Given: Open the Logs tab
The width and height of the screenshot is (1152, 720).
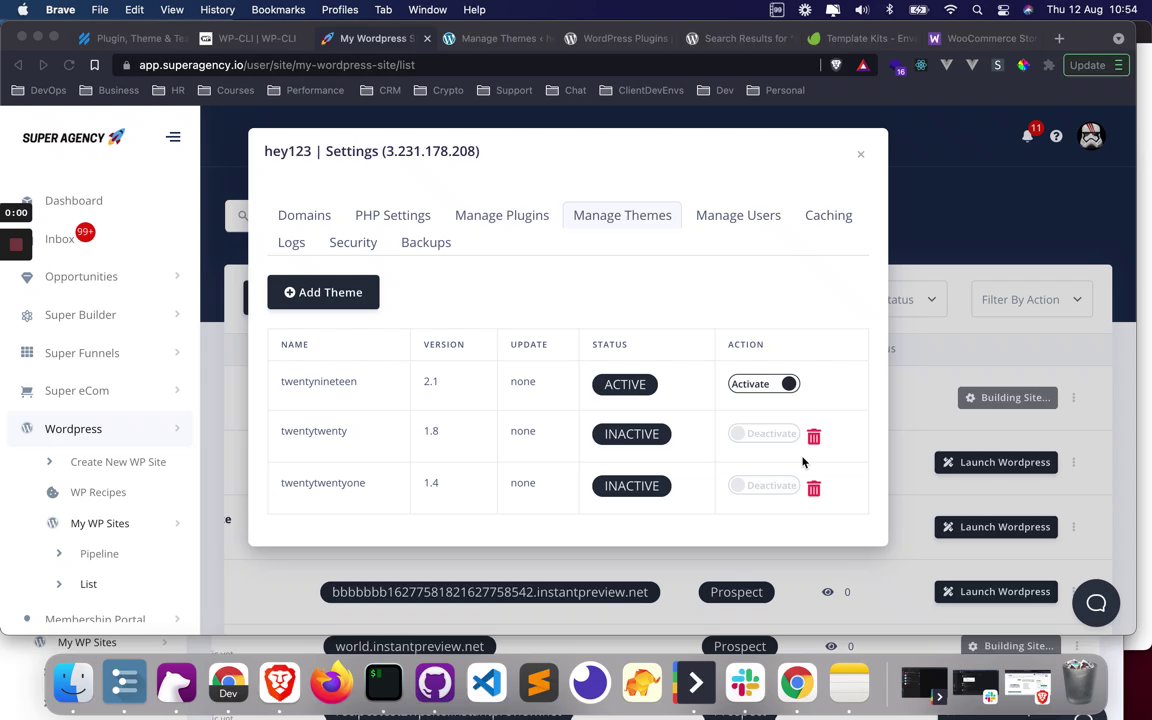Looking at the screenshot, I should pyautogui.click(x=292, y=242).
